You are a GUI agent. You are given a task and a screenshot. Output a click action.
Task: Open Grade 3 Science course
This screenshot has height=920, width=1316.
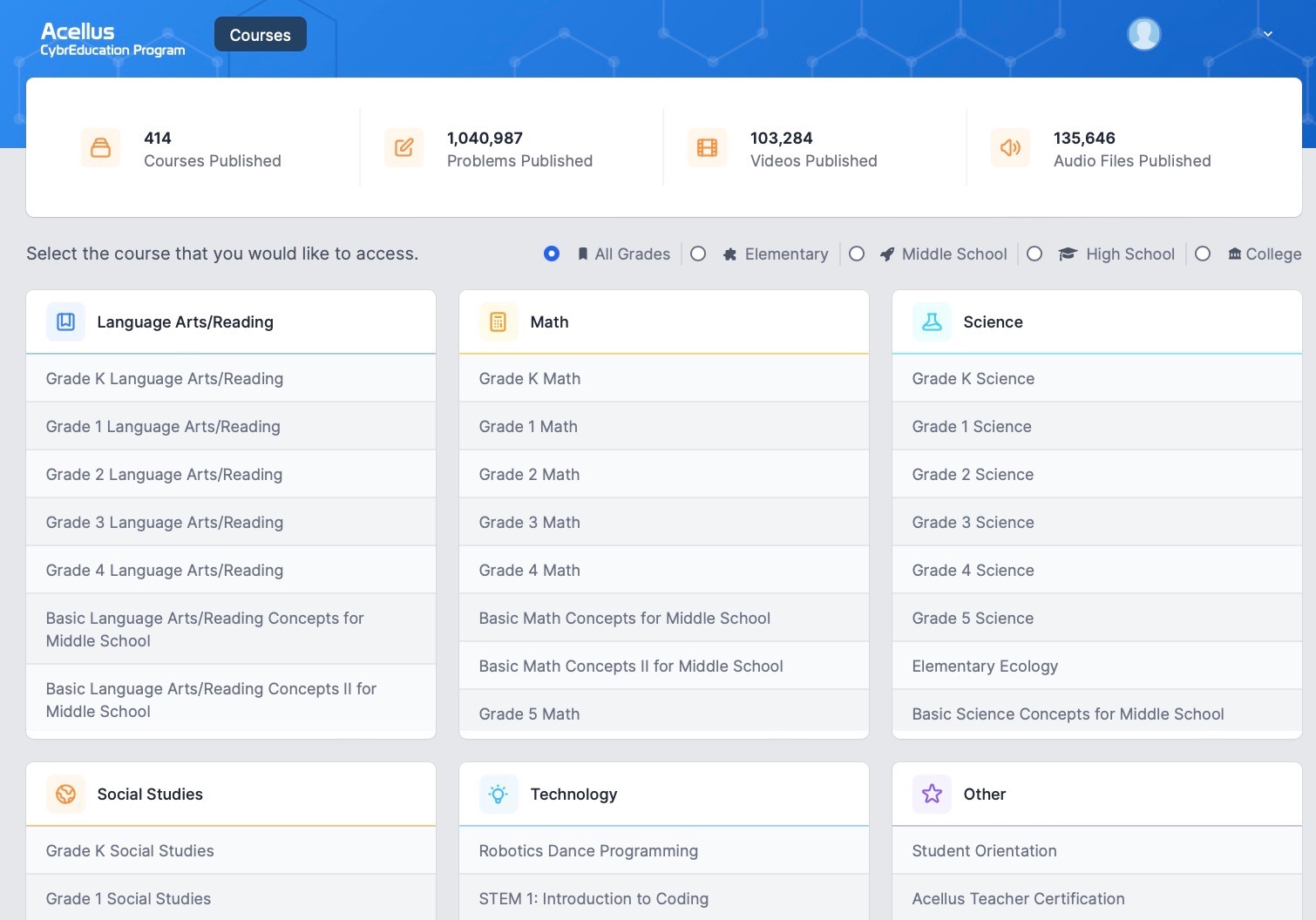(x=1097, y=522)
